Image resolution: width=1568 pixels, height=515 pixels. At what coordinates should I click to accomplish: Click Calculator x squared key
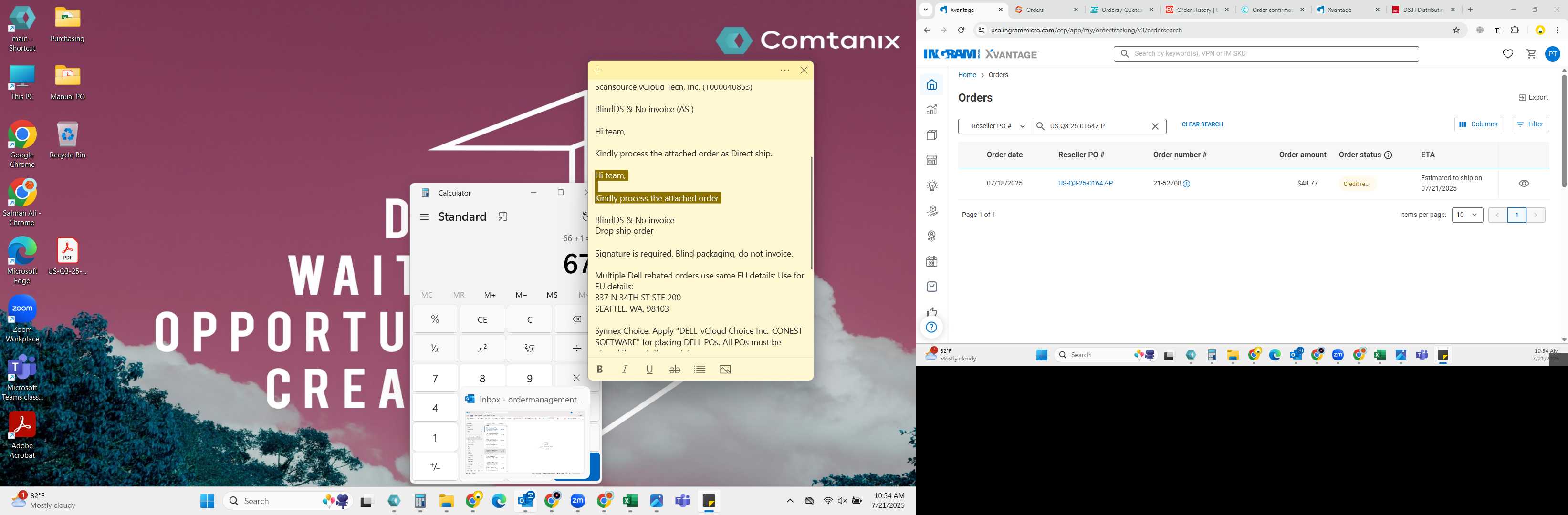[x=482, y=349]
